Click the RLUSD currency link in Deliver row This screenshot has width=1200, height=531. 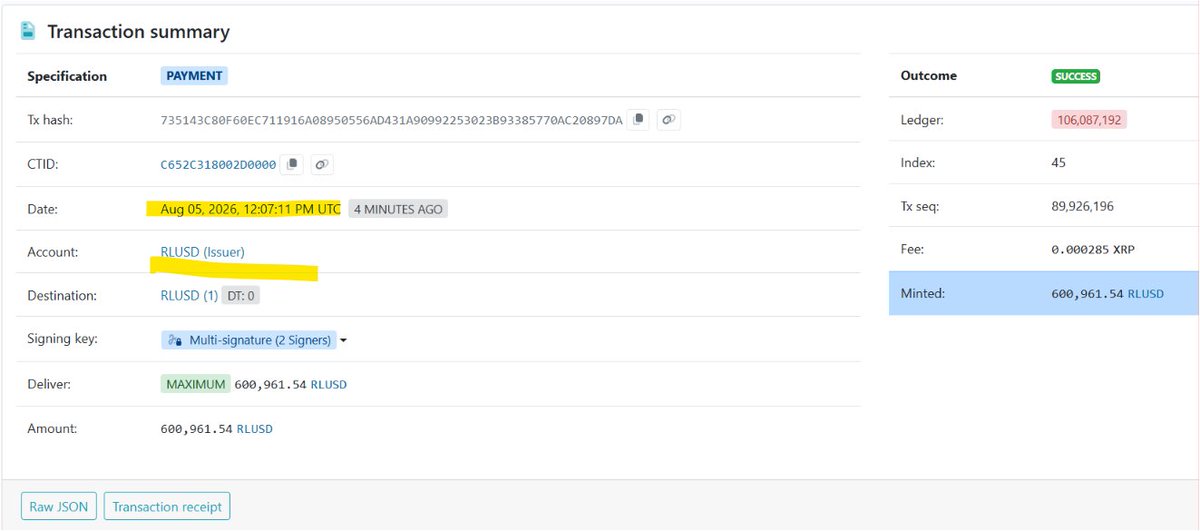pyautogui.click(x=329, y=384)
